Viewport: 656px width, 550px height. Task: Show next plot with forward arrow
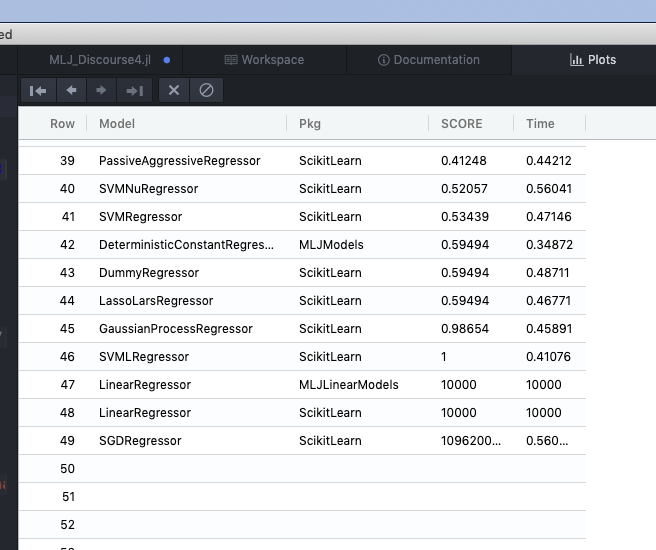coord(101,90)
